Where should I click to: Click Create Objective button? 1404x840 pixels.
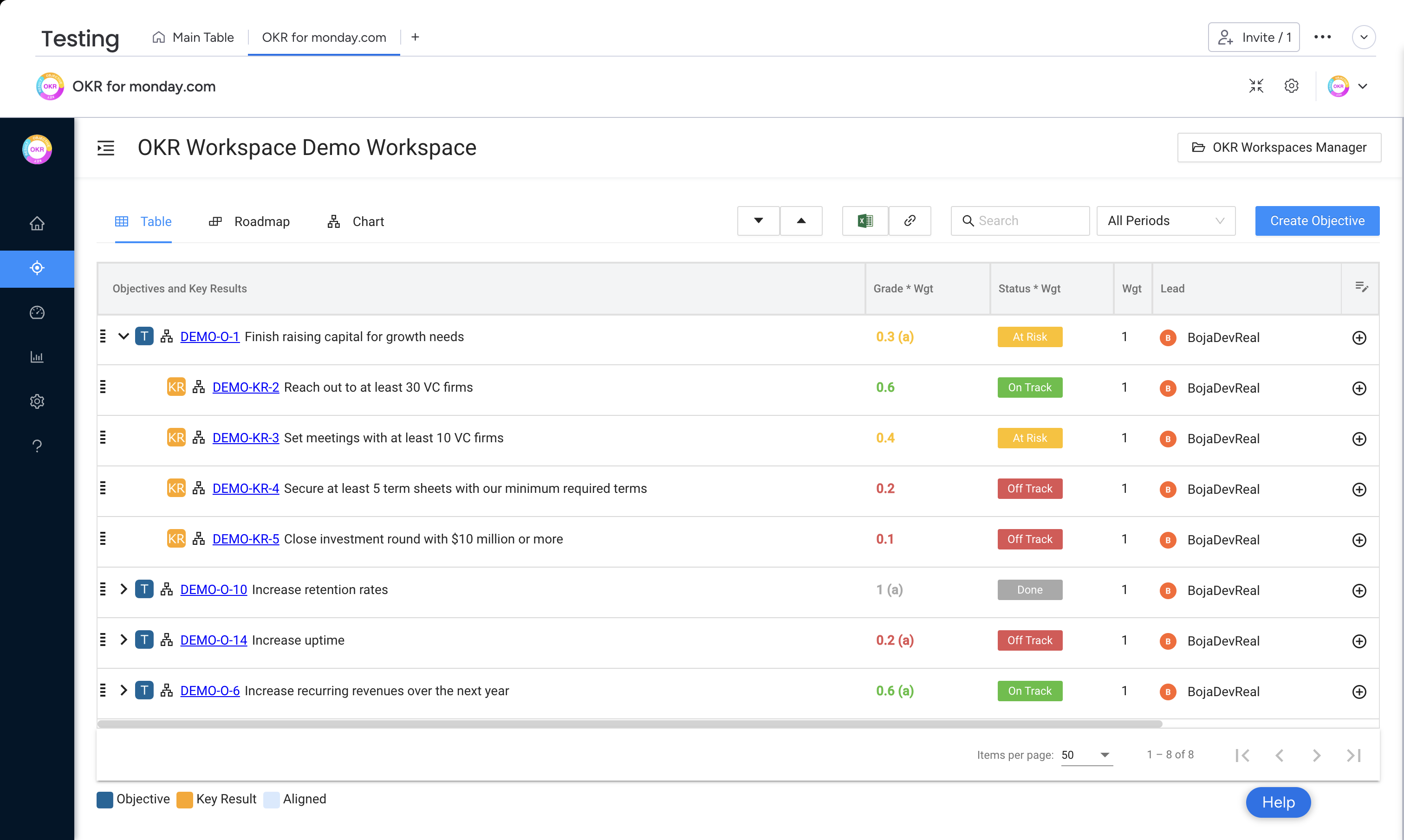1316,221
